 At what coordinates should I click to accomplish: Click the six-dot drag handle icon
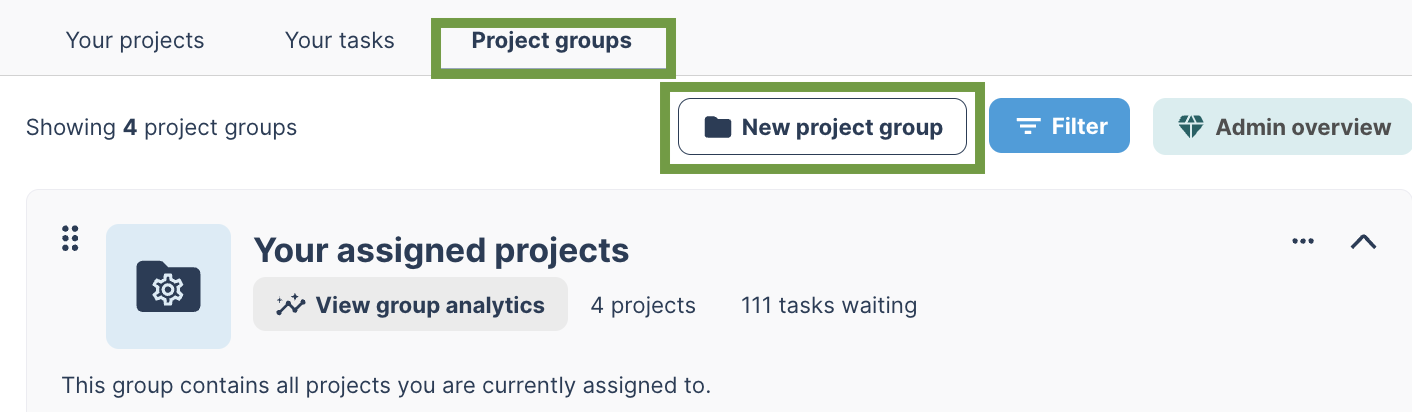point(70,239)
